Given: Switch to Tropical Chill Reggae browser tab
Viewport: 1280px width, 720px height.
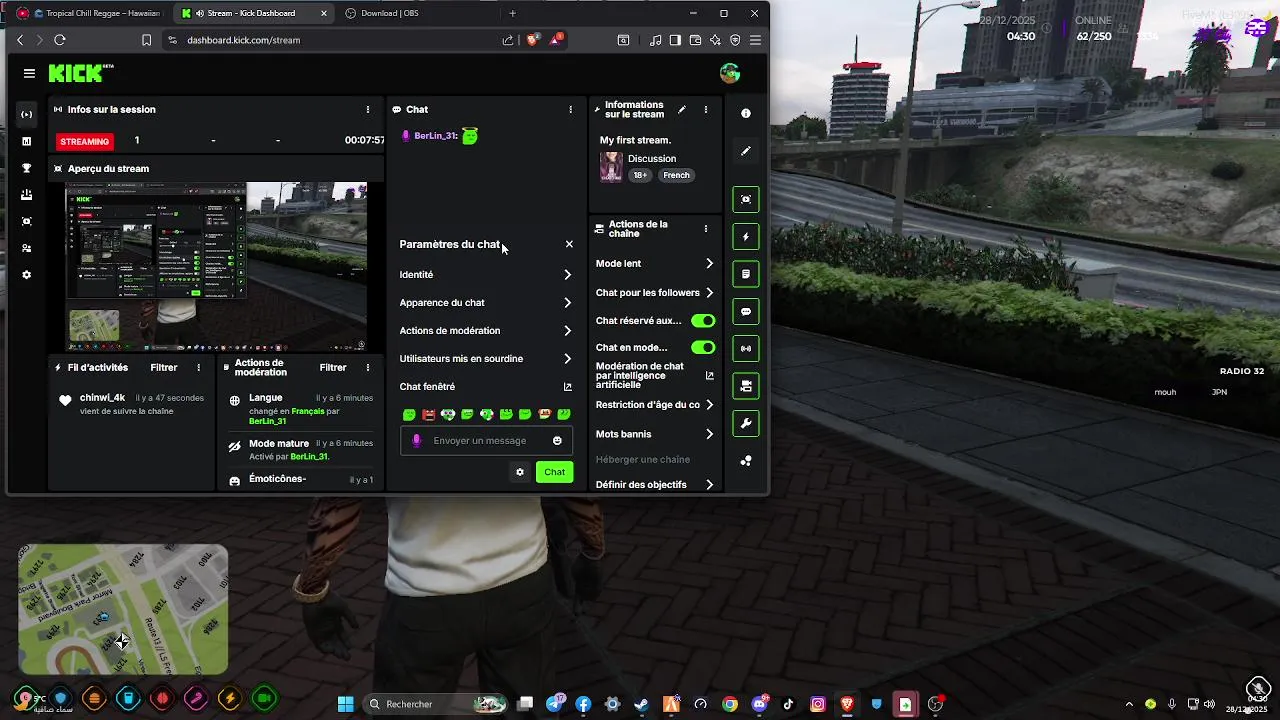Looking at the screenshot, I should click(x=90, y=13).
